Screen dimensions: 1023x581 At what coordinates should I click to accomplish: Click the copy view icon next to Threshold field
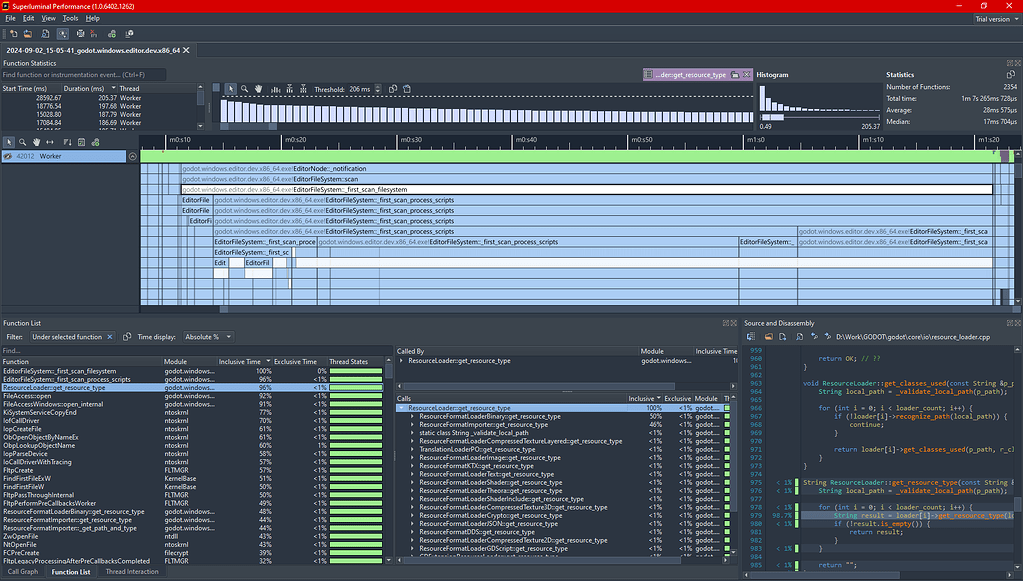pos(393,89)
